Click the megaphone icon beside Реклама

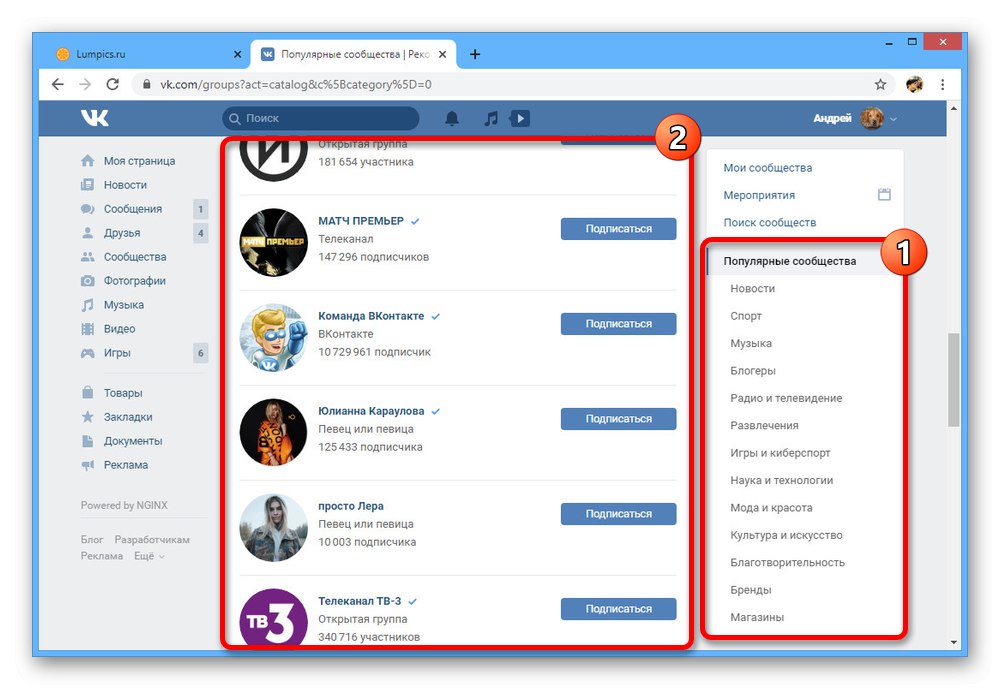pyautogui.click(x=87, y=465)
